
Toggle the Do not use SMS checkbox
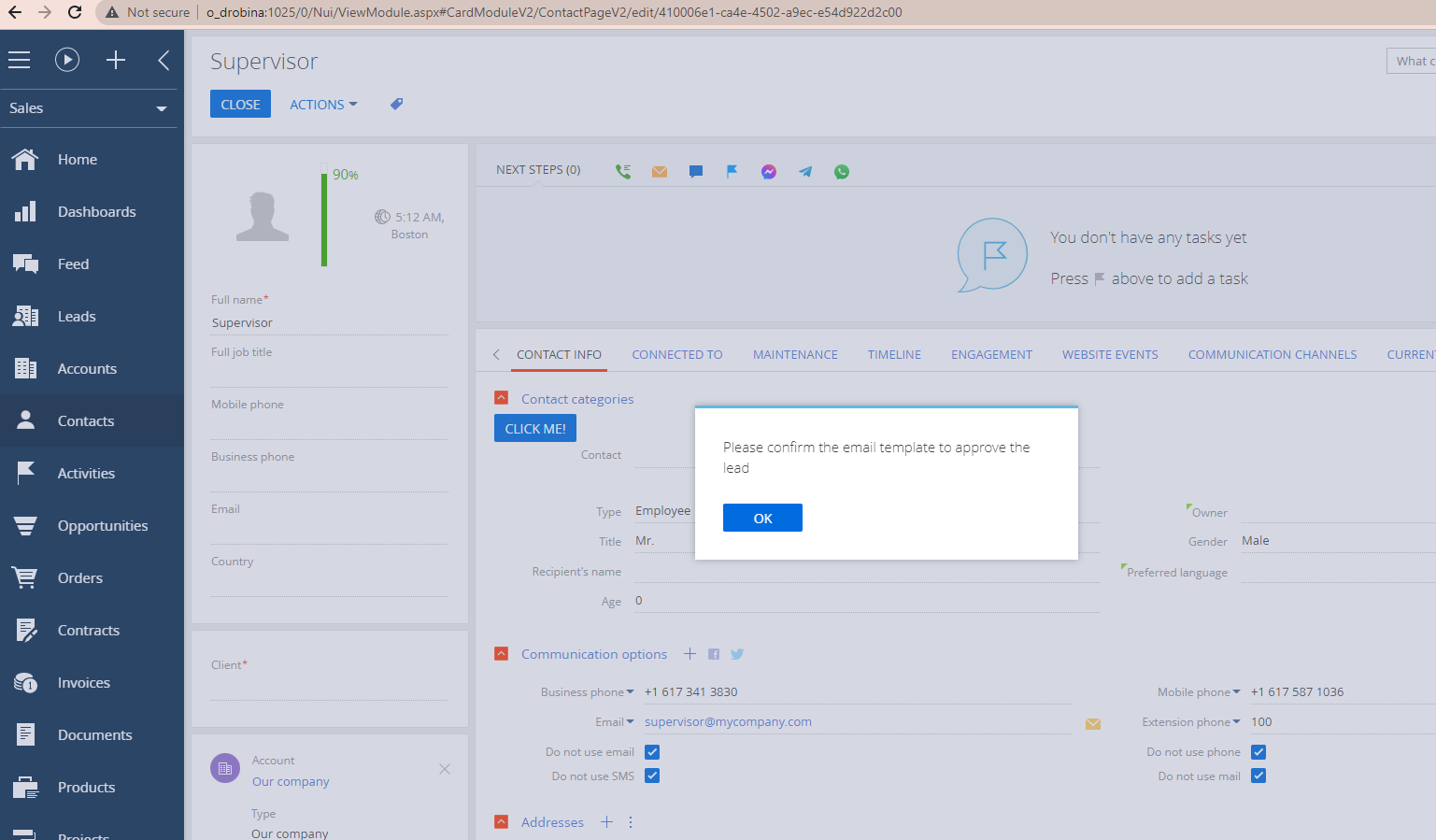click(x=652, y=776)
